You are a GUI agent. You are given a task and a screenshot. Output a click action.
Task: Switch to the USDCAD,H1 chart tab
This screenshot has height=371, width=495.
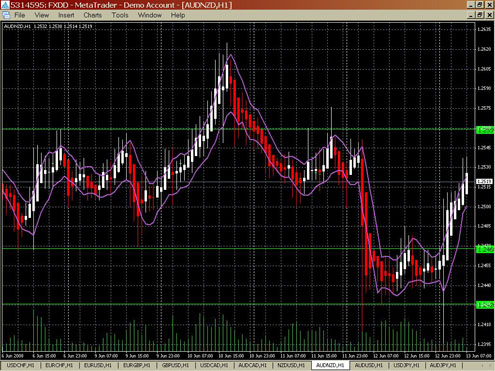coord(214,365)
